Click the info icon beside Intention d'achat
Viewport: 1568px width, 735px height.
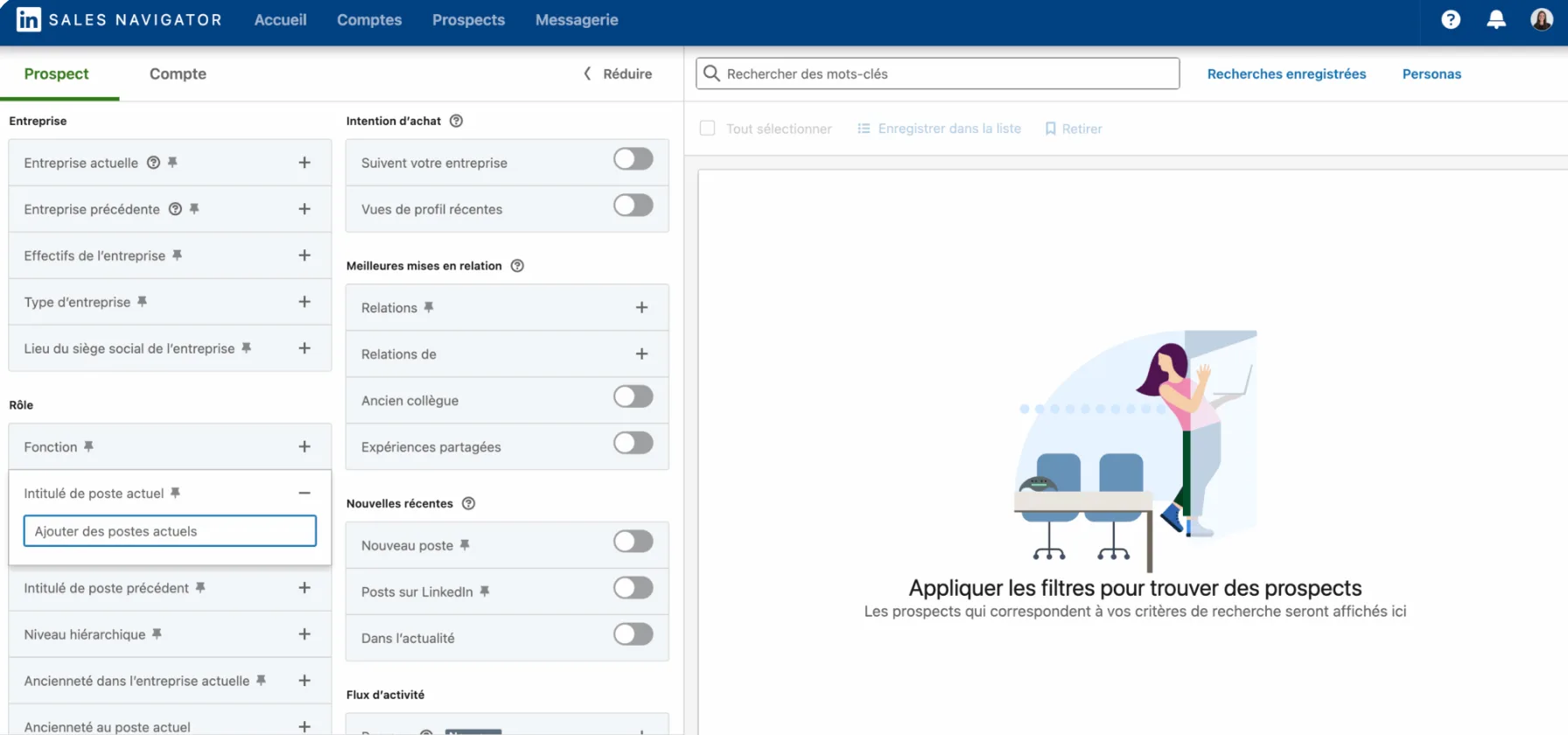point(456,121)
